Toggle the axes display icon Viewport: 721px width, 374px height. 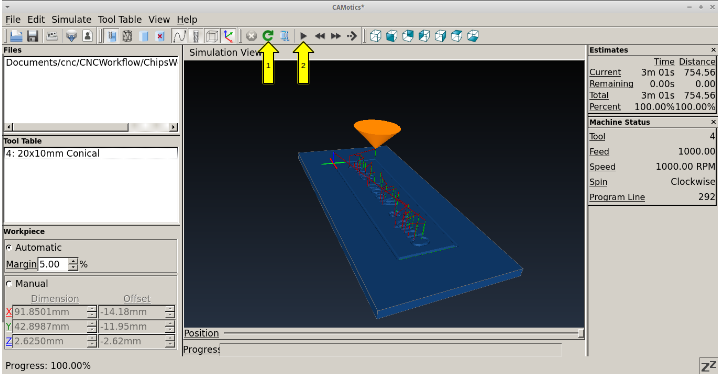tap(229, 35)
